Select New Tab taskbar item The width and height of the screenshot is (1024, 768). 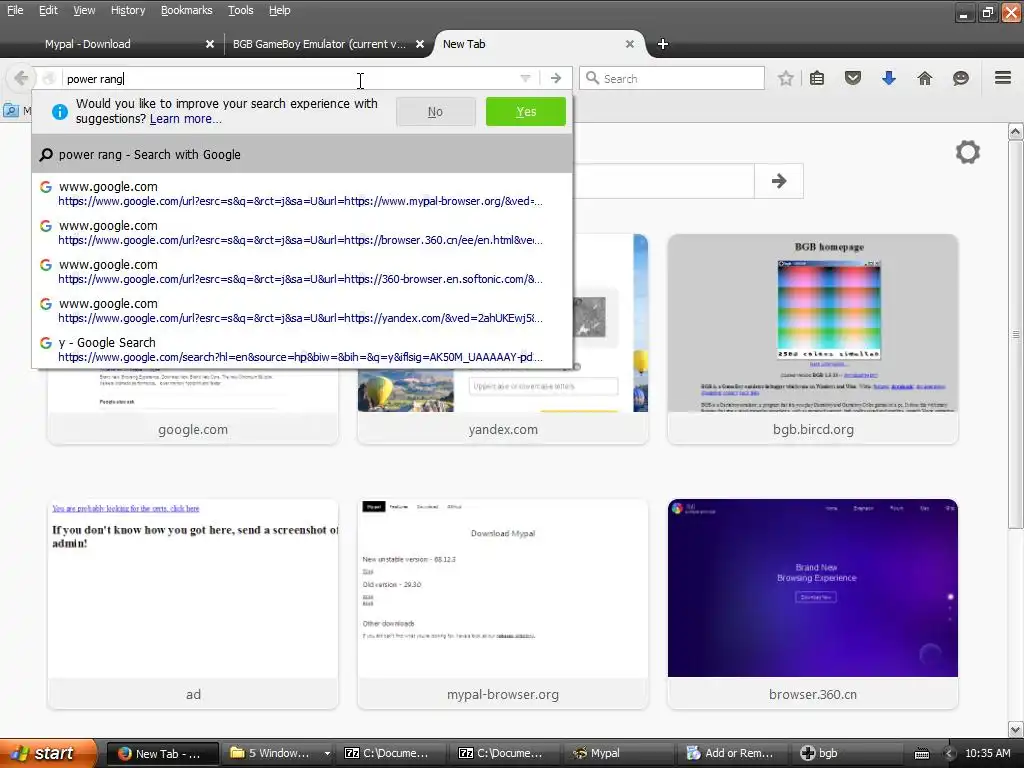pyautogui.click(x=163, y=754)
